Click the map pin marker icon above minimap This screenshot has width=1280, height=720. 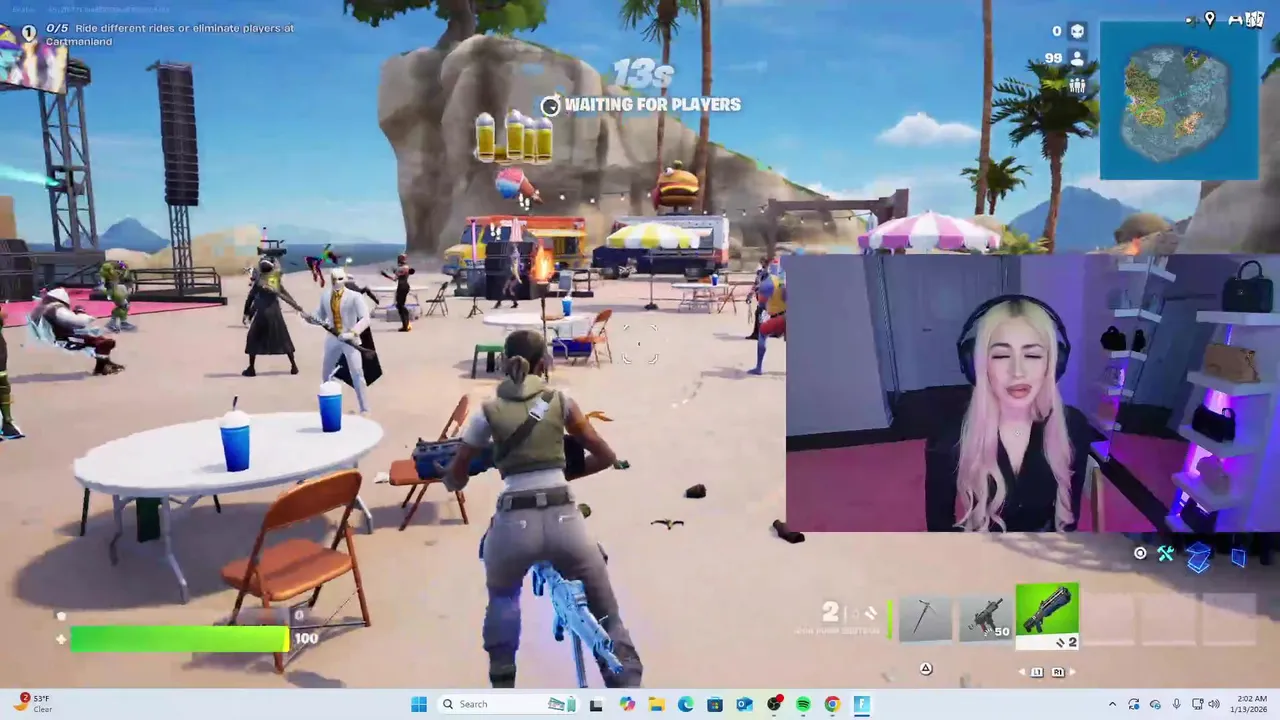1210,19
